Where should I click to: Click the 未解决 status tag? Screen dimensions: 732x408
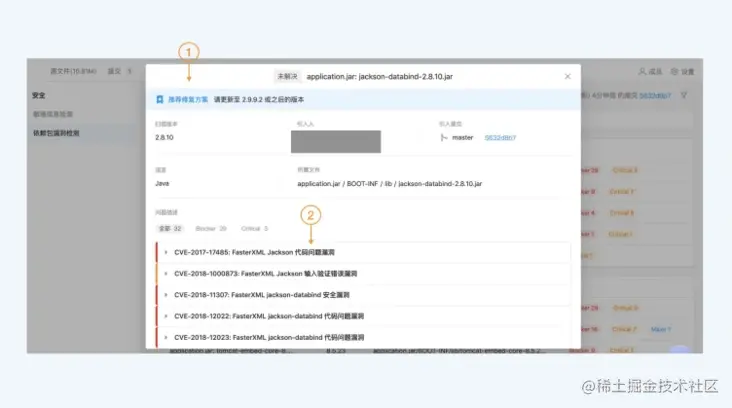tap(287, 77)
